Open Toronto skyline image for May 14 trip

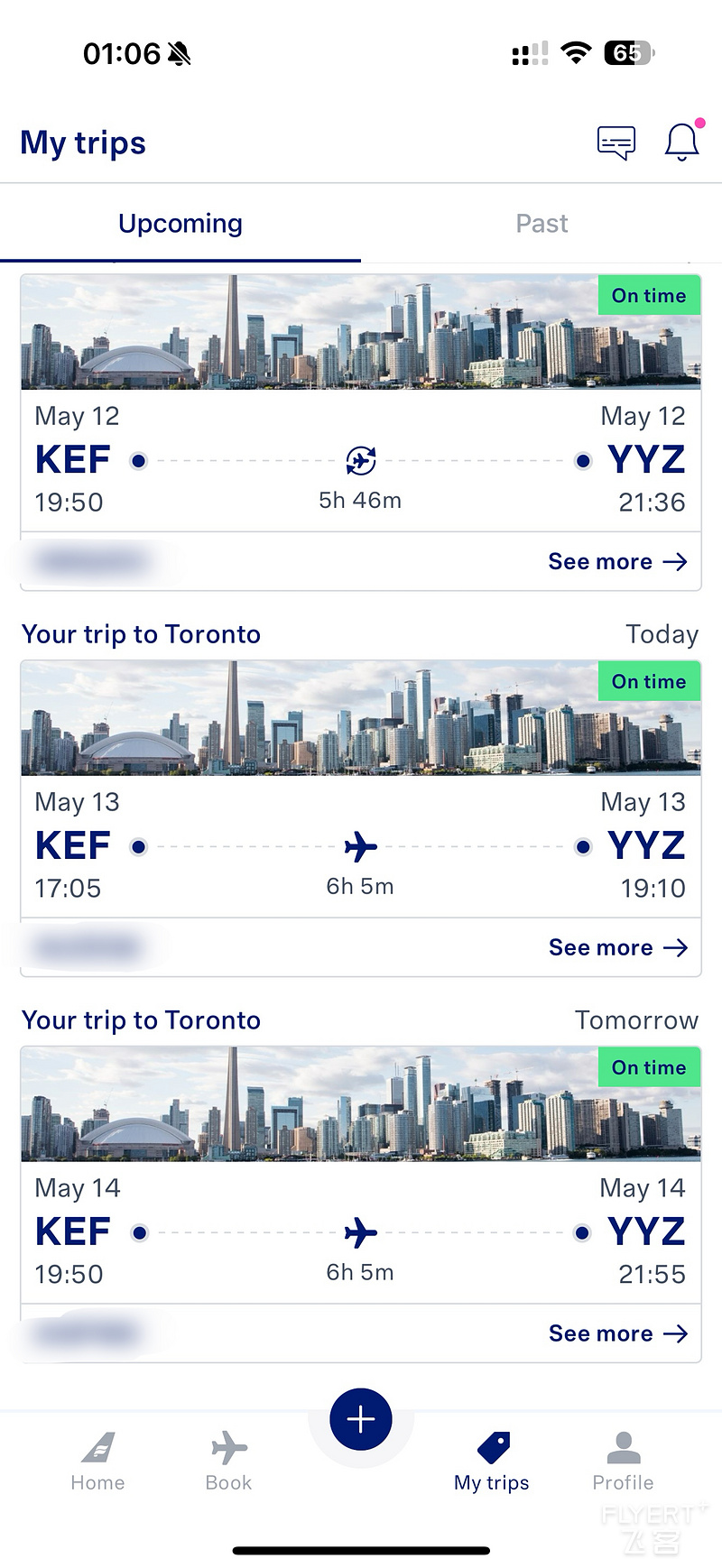click(x=361, y=1104)
